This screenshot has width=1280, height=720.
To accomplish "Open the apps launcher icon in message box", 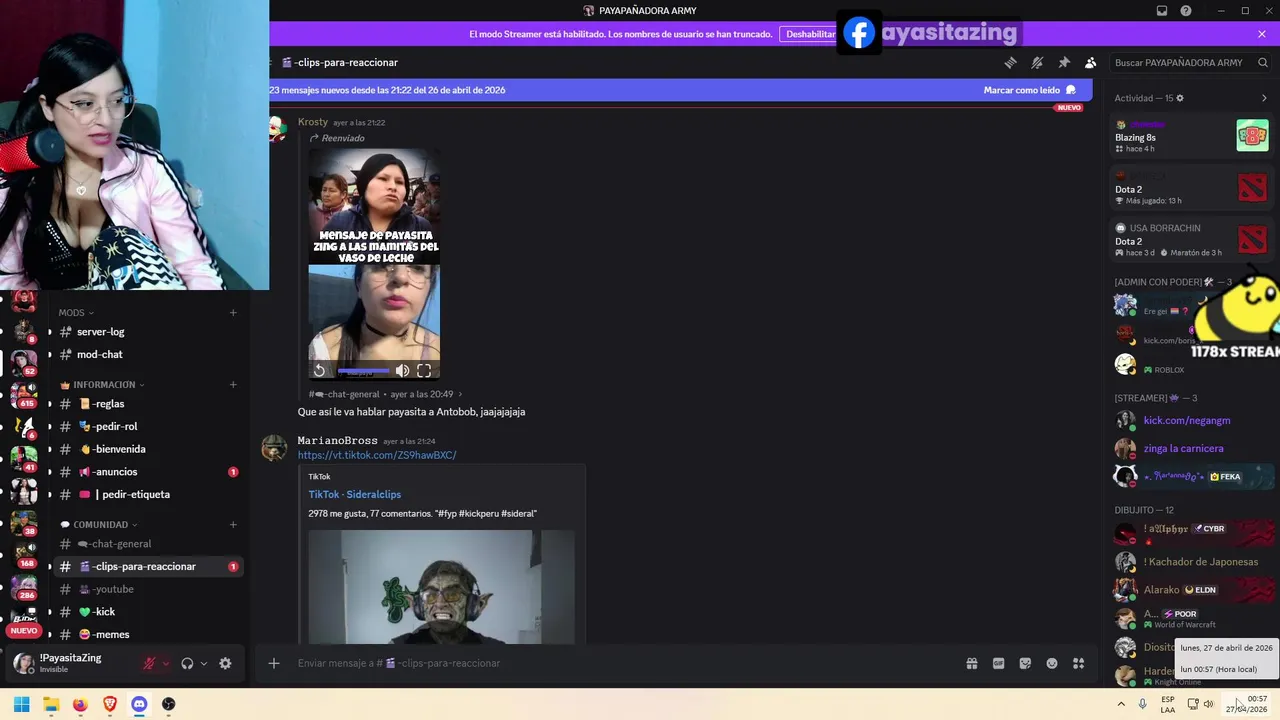I will pyautogui.click(x=1078, y=663).
